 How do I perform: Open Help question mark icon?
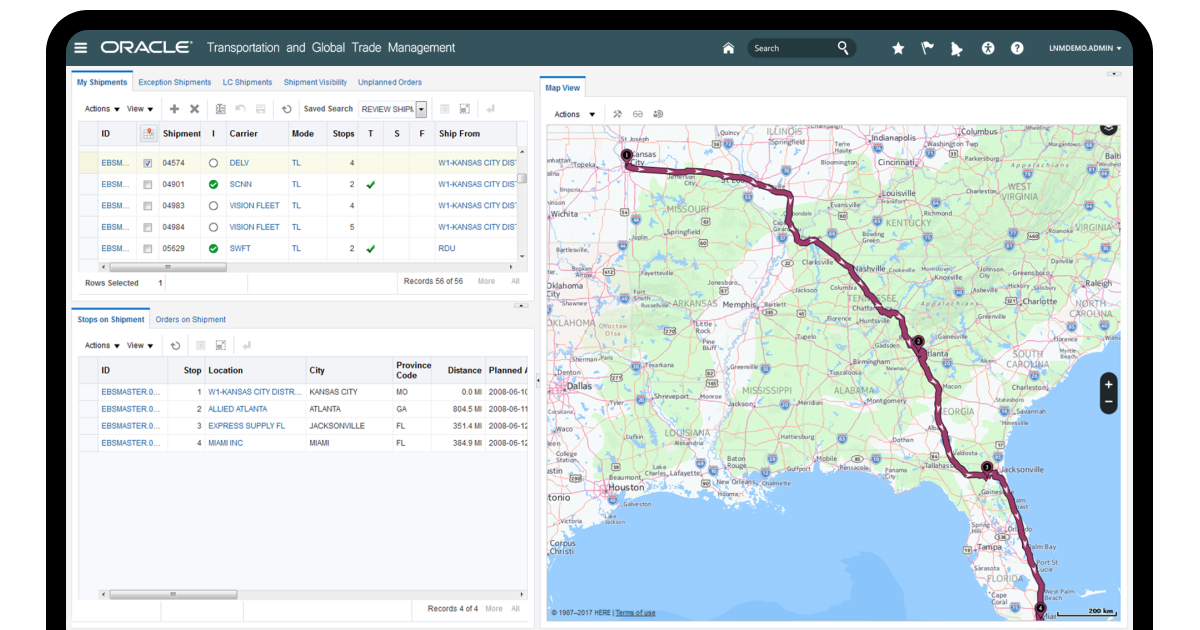(1017, 47)
